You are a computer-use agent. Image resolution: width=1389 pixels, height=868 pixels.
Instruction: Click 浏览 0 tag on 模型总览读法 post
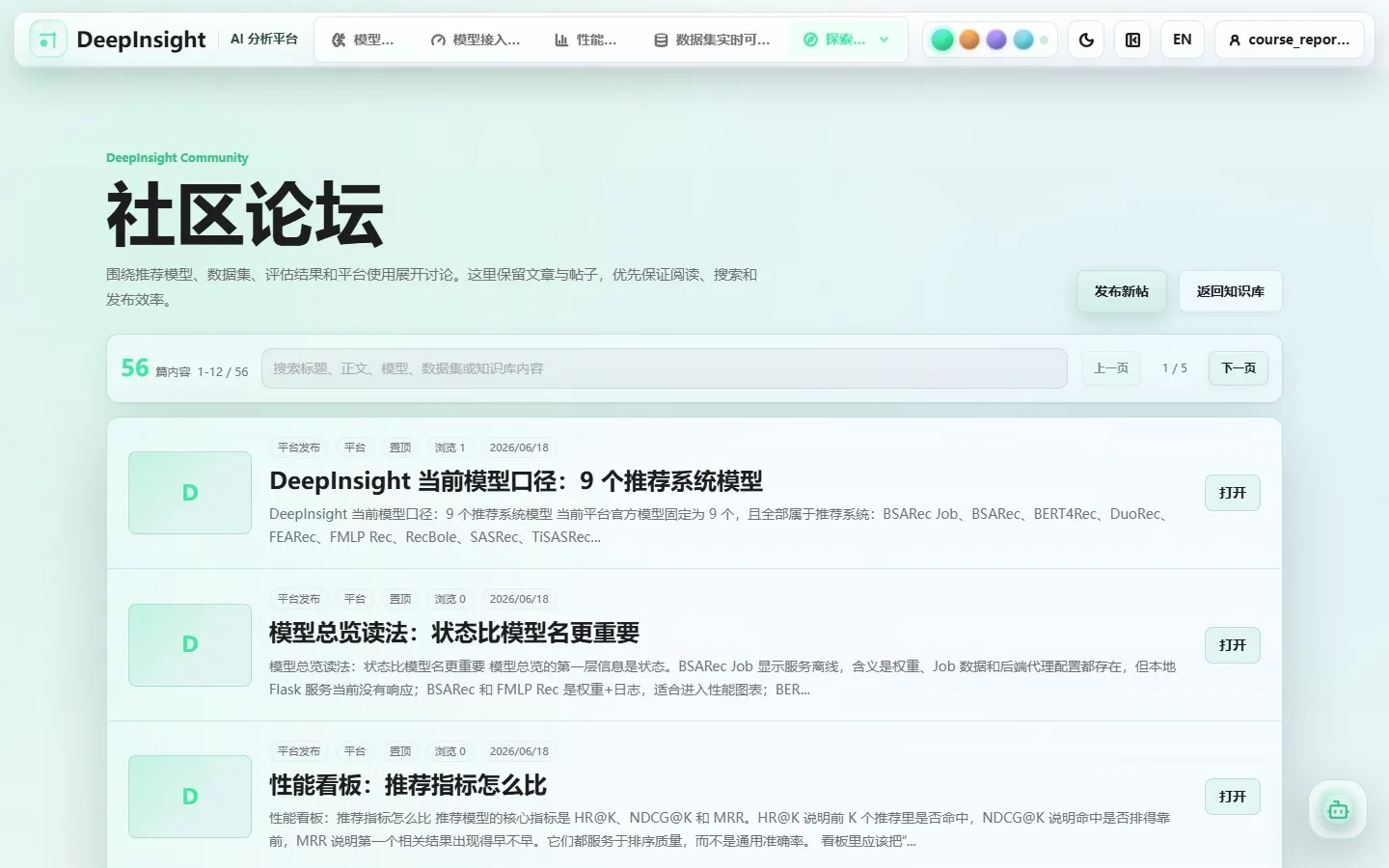point(449,599)
